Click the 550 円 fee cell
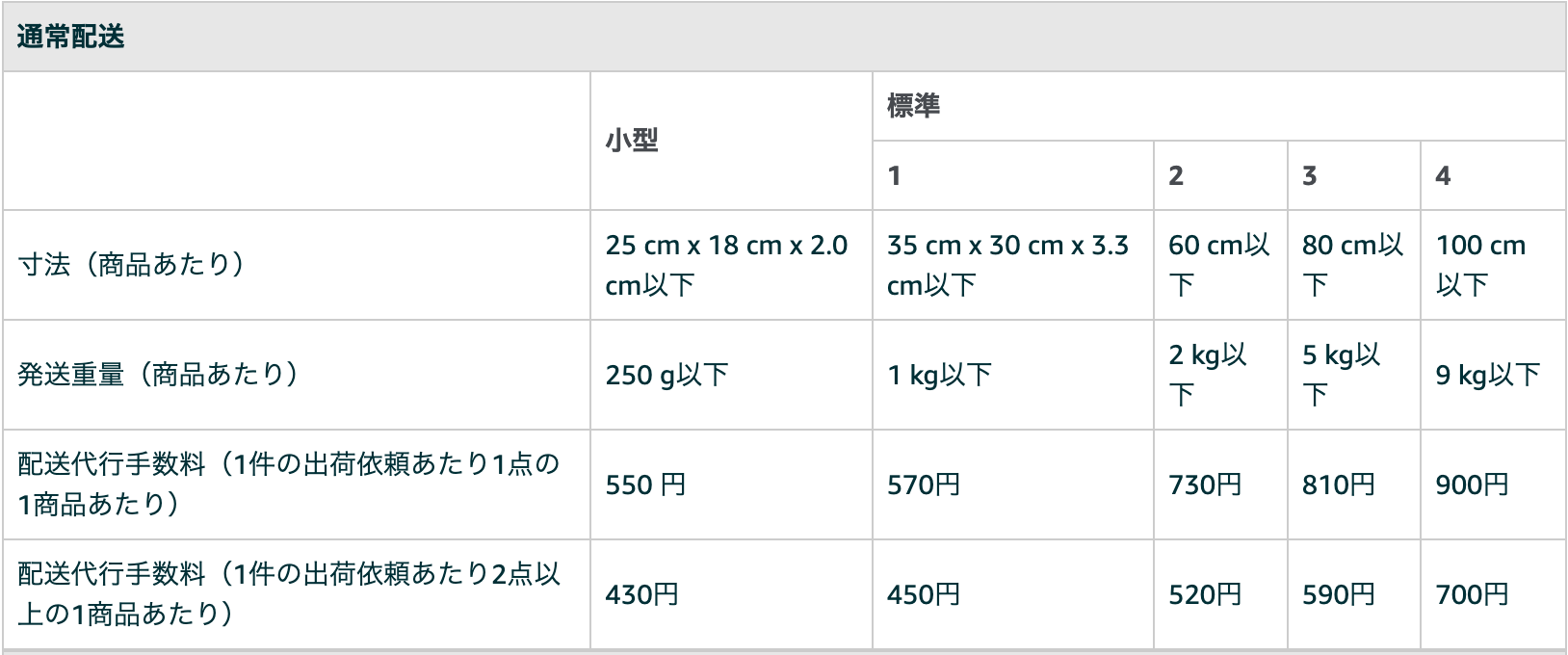This screenshot has width=1568, height=655. pyautogui.click(x=645, y=485)
